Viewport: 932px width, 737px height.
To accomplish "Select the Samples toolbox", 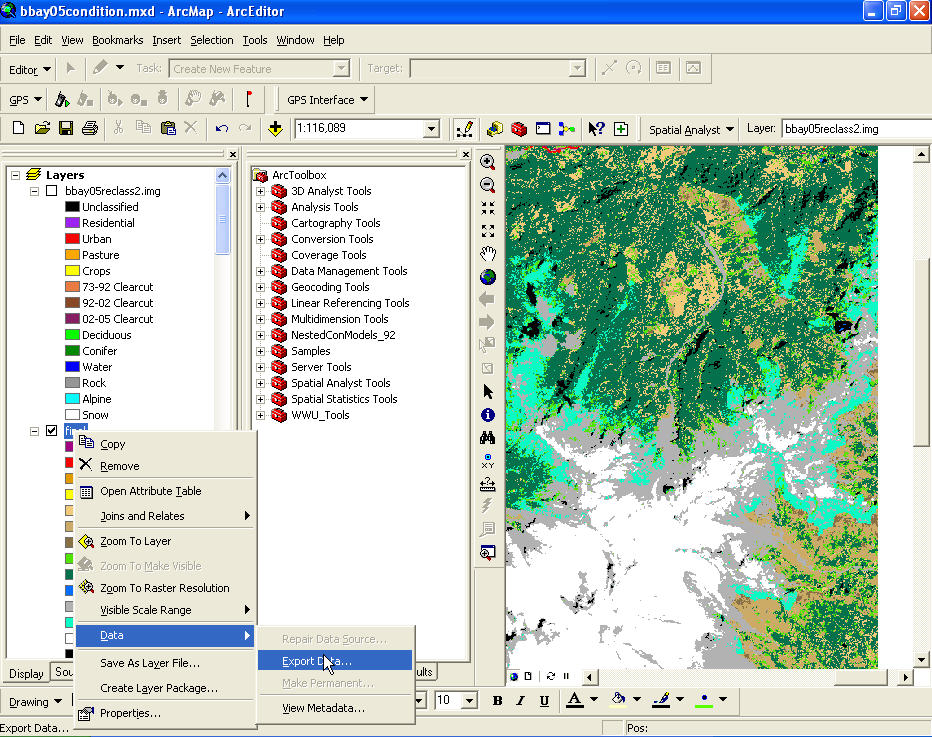I will pos(310,351).
